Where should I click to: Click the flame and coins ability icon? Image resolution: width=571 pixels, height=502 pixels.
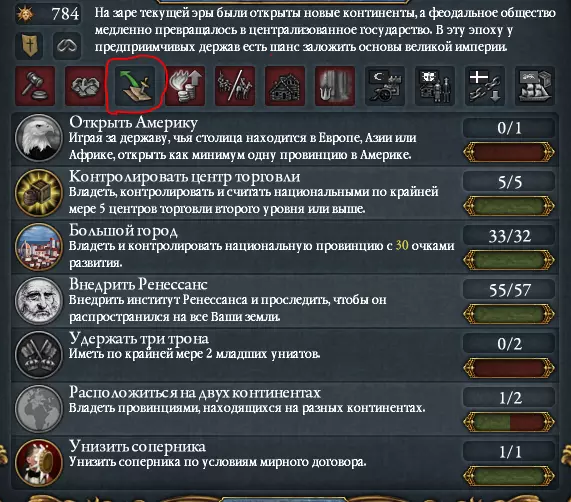click(185, 86)
